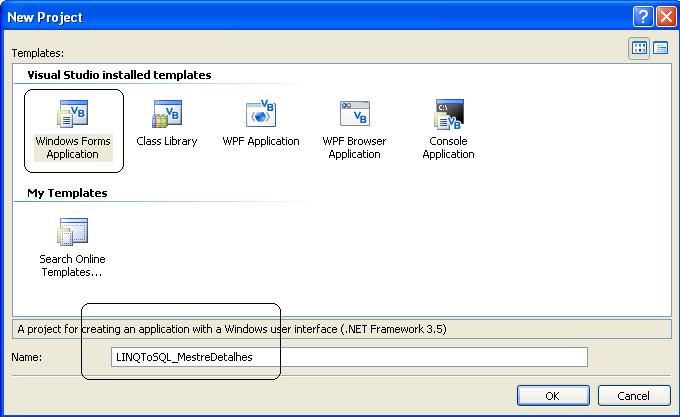Click the 'Search Online Templates...' label
680x417 pixels.
click(72, 265)
